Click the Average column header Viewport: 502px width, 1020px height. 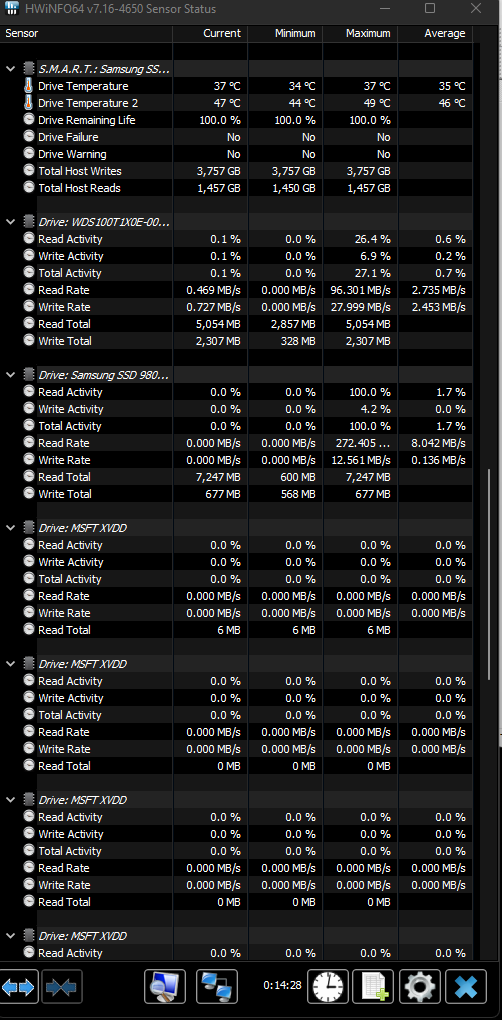(x=435, y=33)
